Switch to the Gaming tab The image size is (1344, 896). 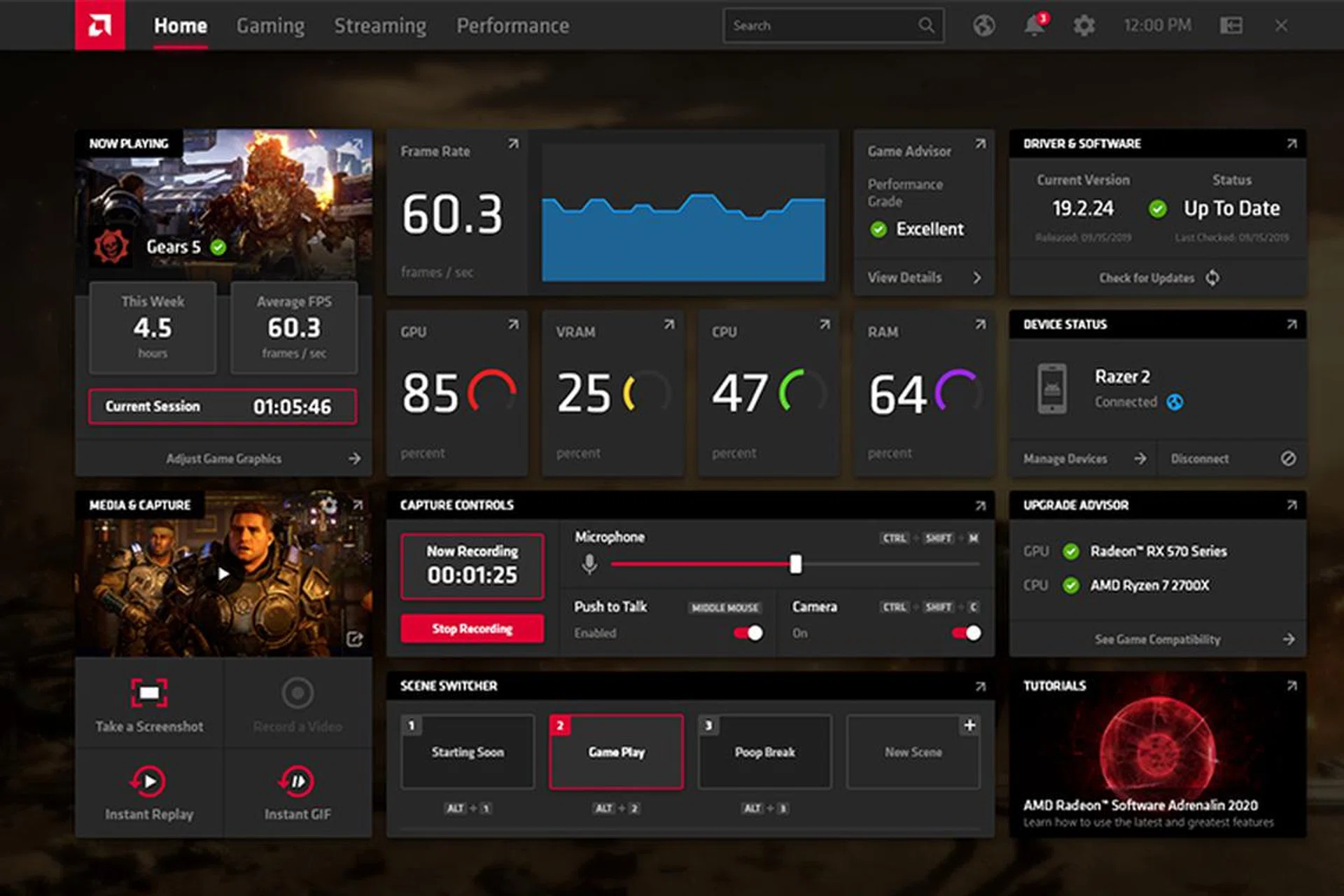(270, 26)
